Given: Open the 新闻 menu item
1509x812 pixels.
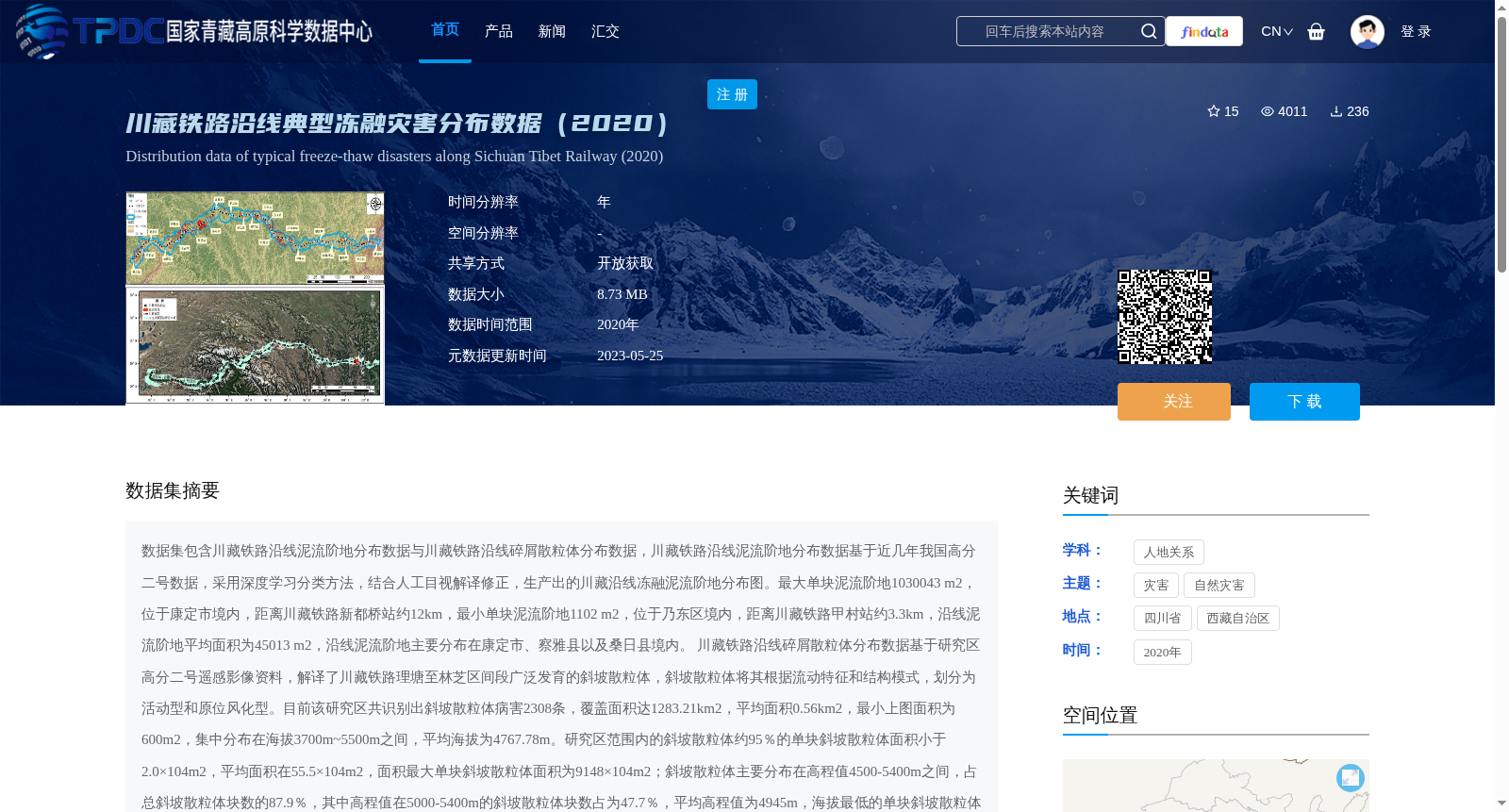Looking at the screenshot, I should tap(552, 31).
